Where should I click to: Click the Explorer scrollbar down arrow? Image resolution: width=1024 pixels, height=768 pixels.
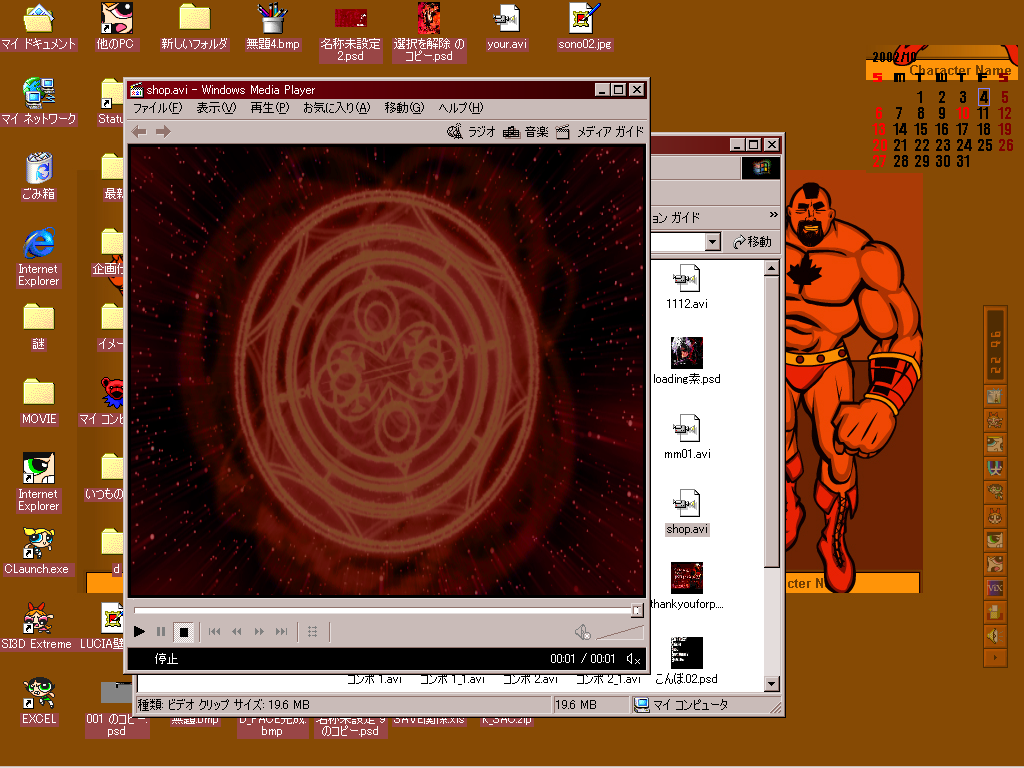pos(771,684)
